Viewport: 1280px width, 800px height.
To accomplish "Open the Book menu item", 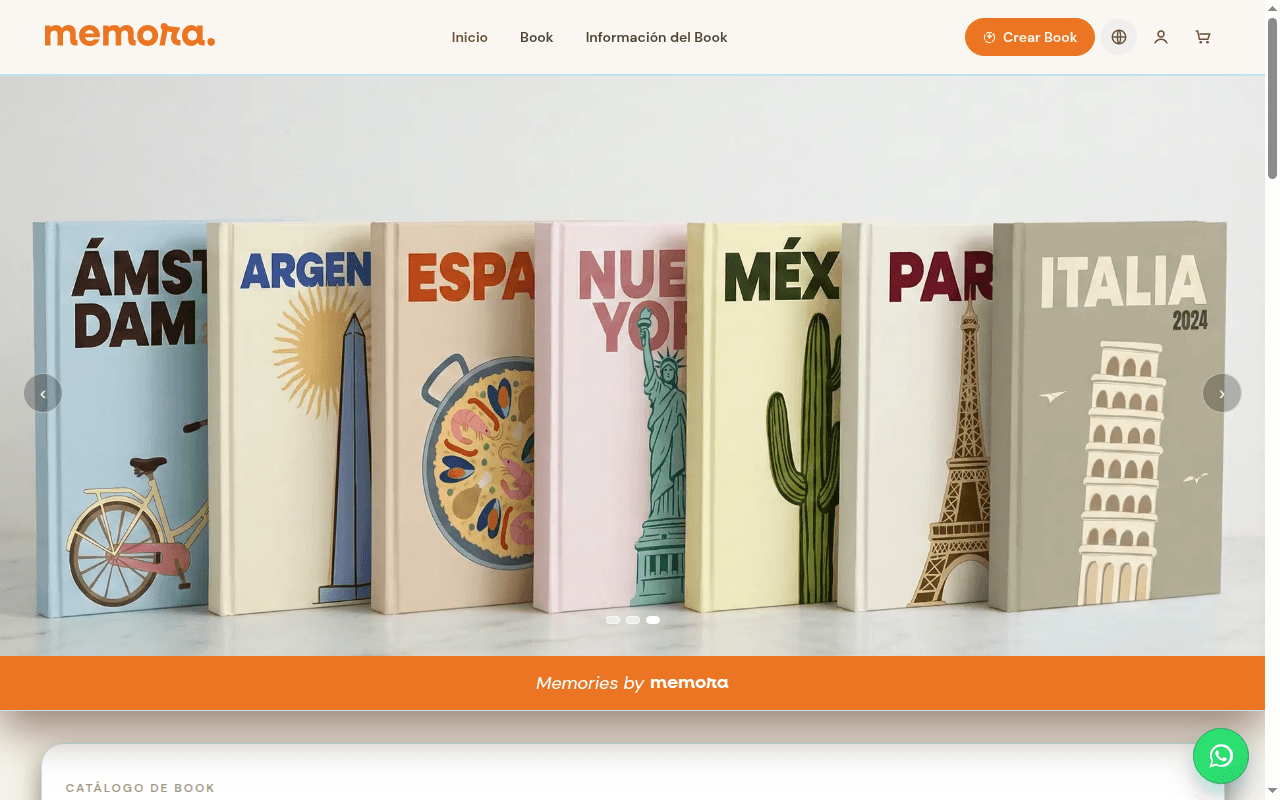I will [536, 37].
